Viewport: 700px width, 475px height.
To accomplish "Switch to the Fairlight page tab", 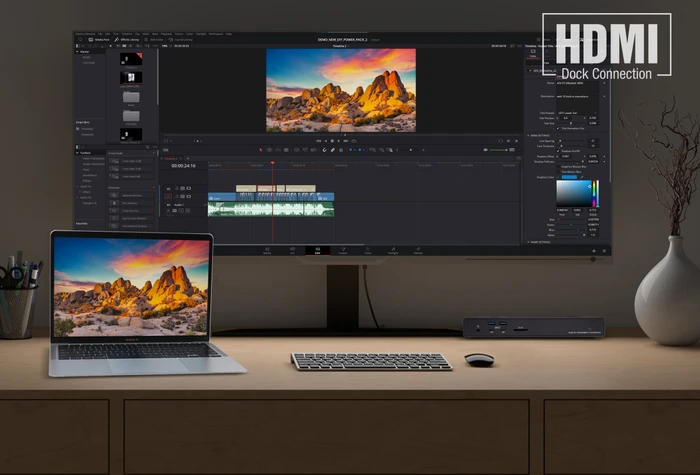I will (x=393, y=250).
